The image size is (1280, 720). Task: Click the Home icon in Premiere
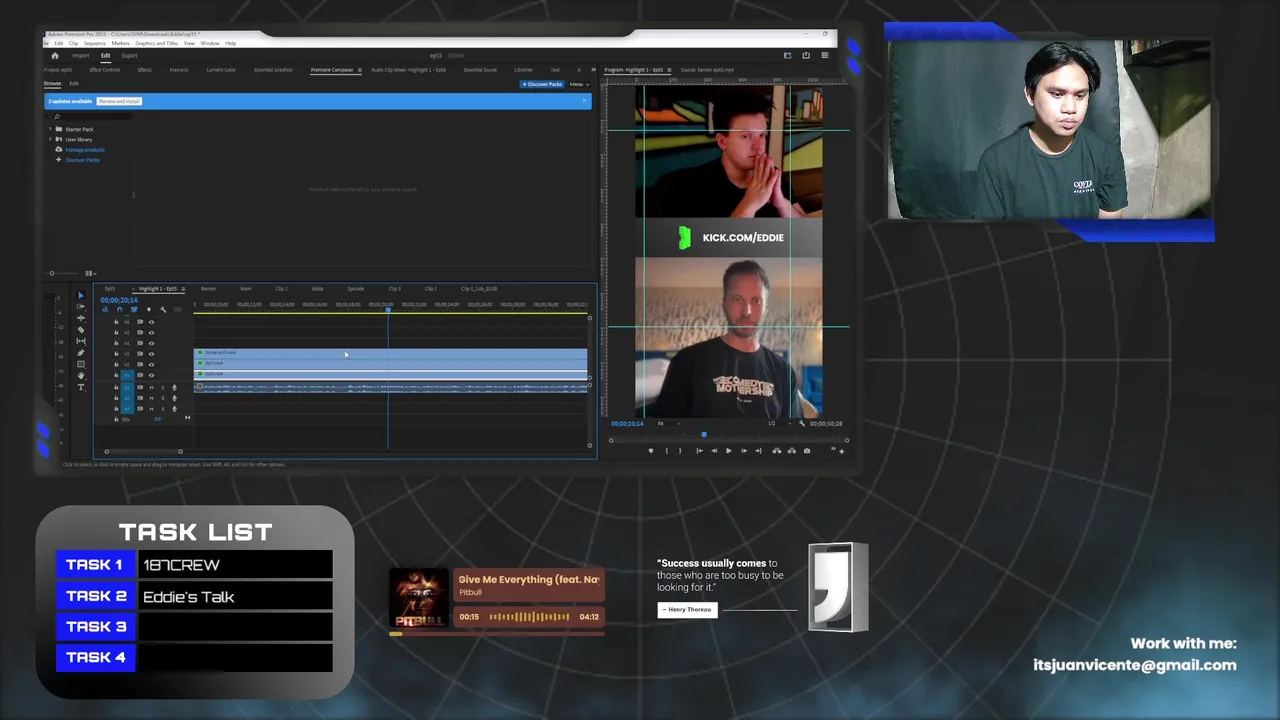(x=55, y=56)
